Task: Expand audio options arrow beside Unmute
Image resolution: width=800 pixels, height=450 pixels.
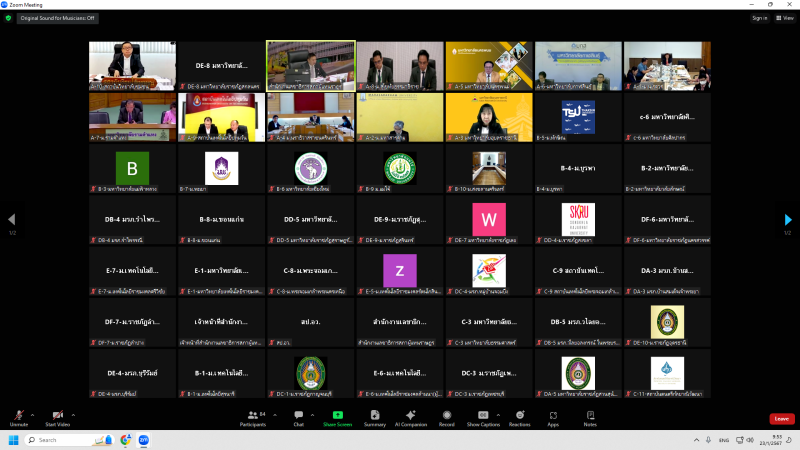Action: [x=32, y=413]
